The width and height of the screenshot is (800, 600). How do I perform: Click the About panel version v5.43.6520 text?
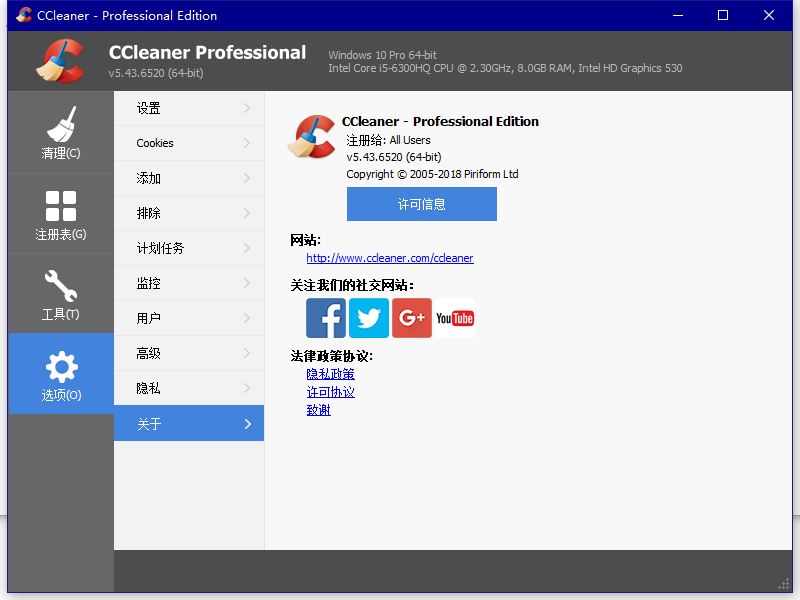click(x=394, y=157)
